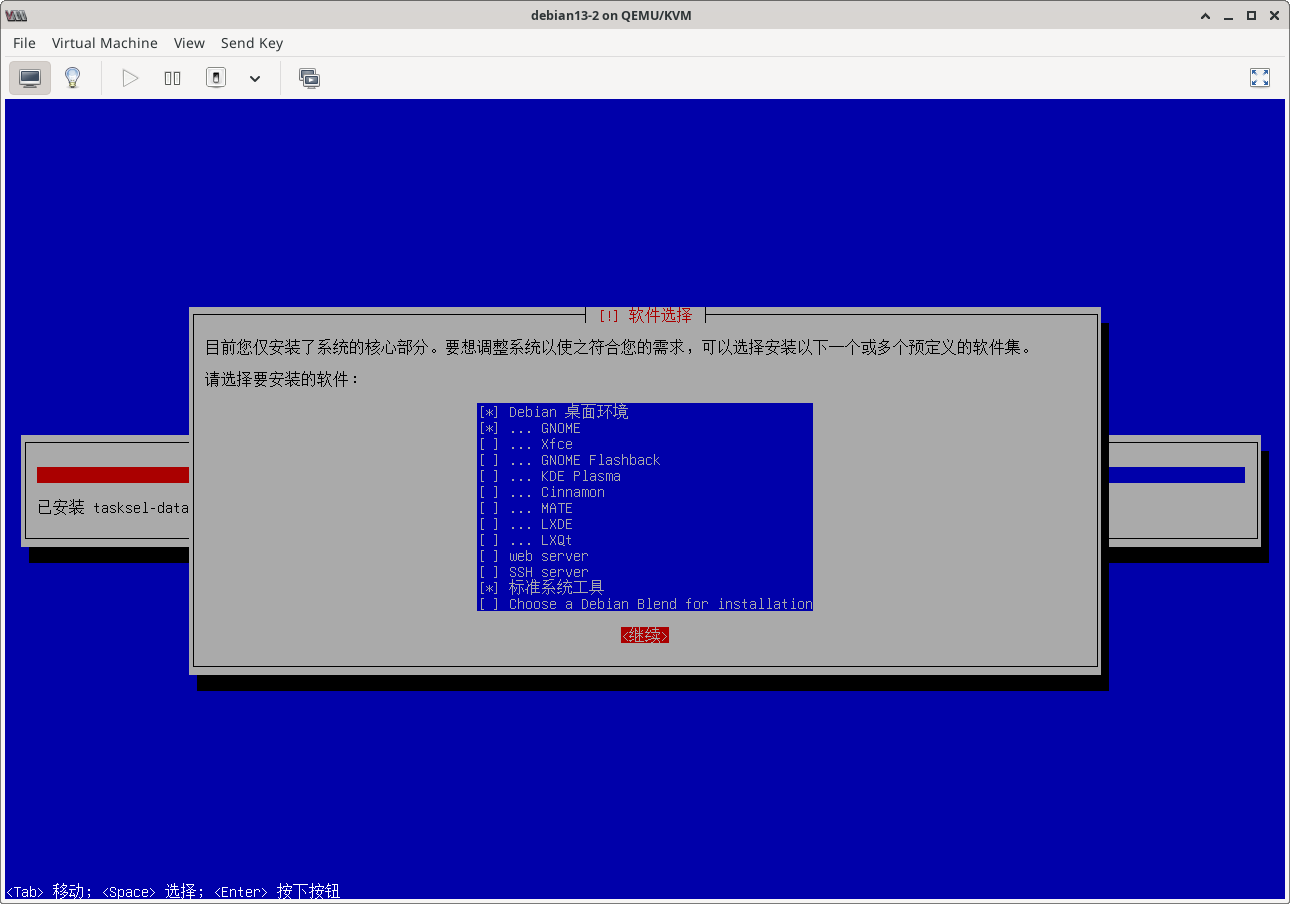1290x904 pixels.
Task: Open the Send Key menu
Action: pos(252,43)
